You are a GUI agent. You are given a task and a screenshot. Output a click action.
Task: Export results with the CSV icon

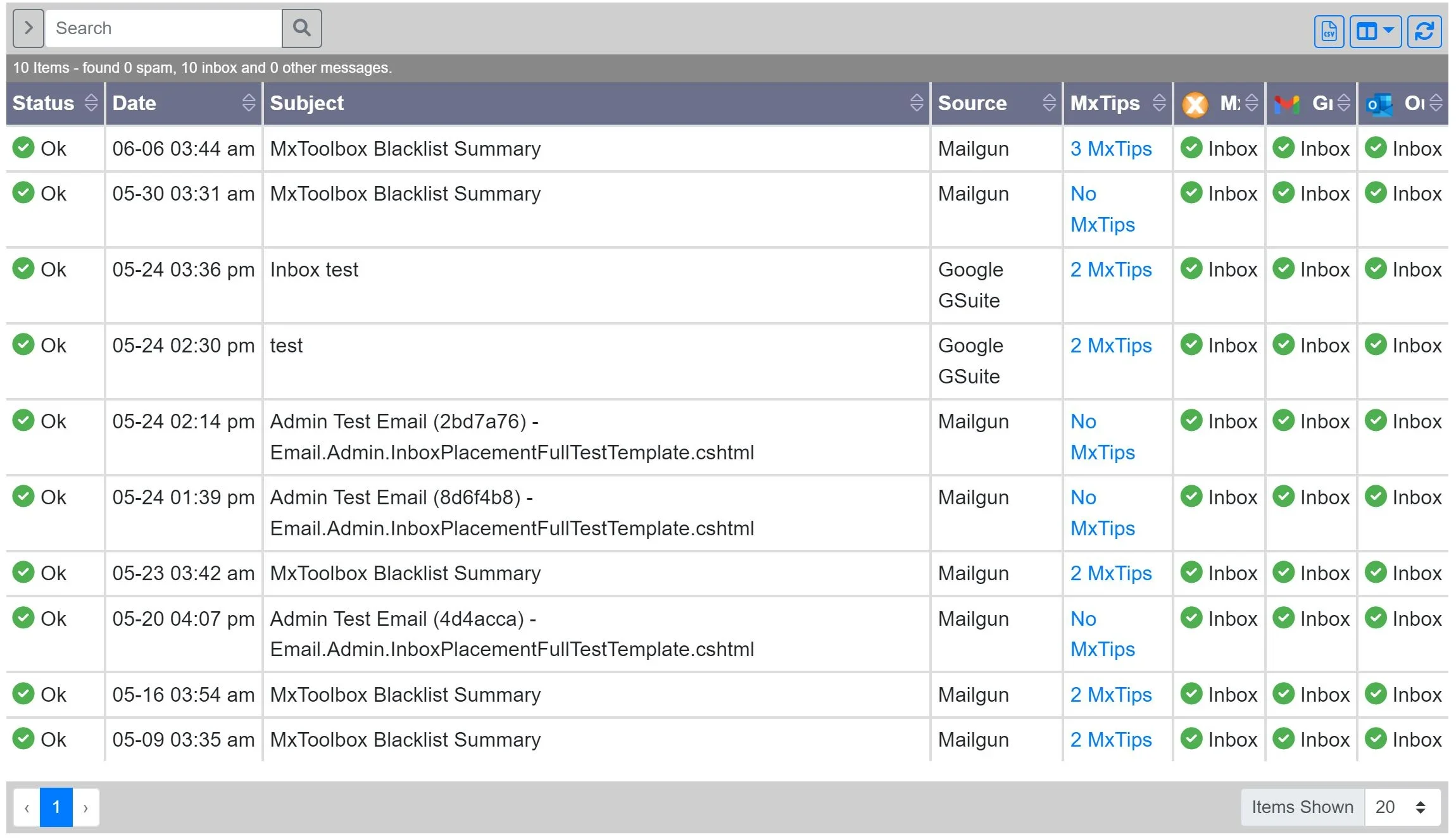(1329, 31)
